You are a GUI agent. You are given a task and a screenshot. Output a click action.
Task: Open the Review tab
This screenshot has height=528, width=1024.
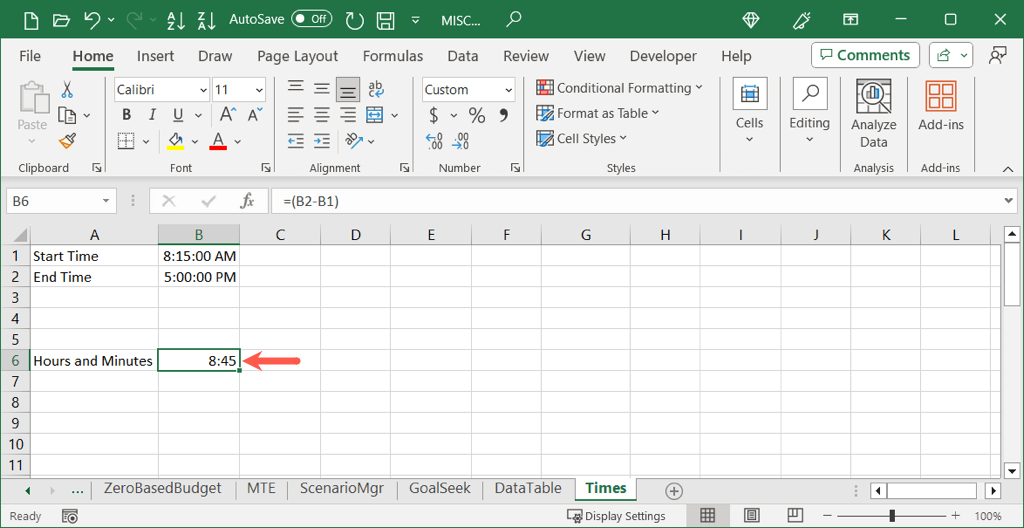tap(526, 56)
